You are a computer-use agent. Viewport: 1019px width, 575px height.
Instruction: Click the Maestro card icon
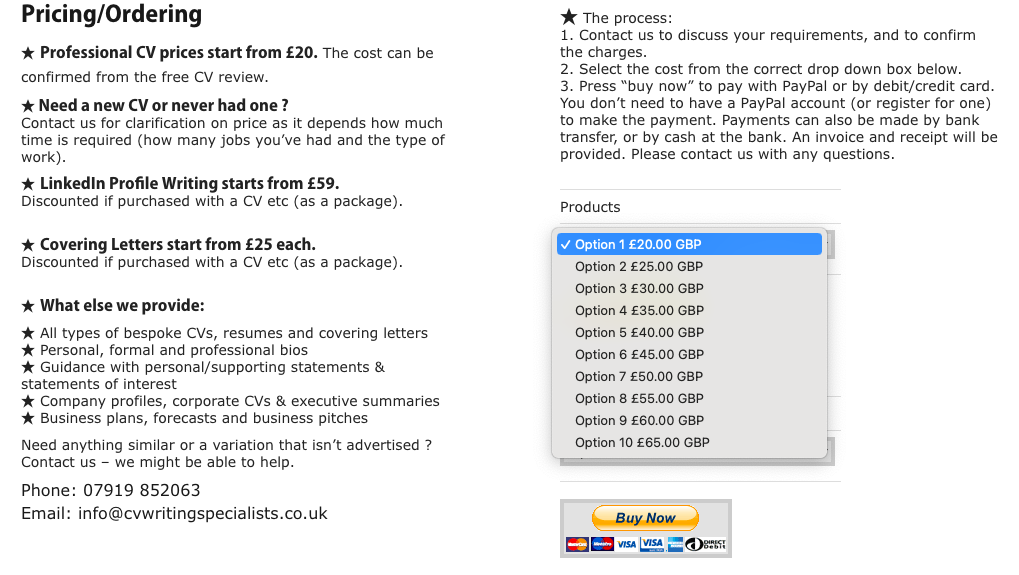click(x=602, y=544)
